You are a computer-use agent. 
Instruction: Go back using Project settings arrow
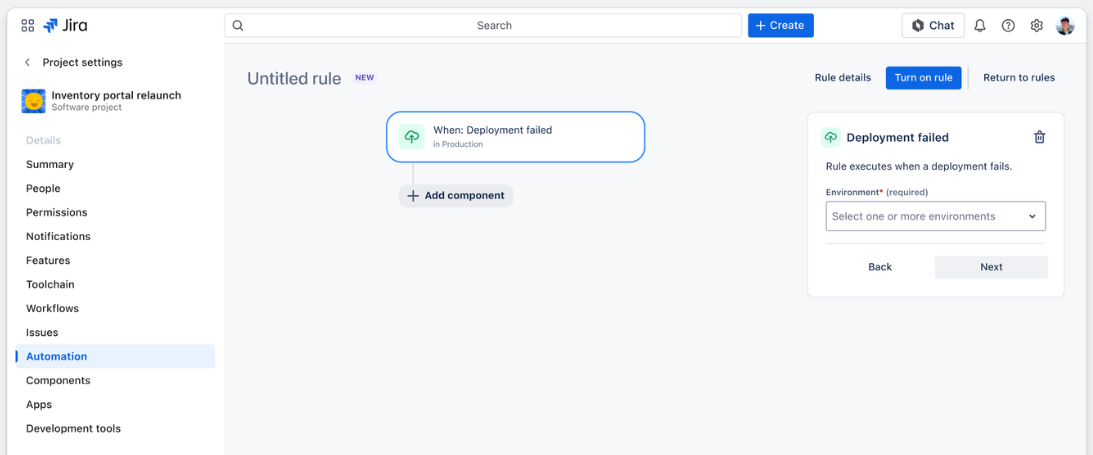point(27,62)
